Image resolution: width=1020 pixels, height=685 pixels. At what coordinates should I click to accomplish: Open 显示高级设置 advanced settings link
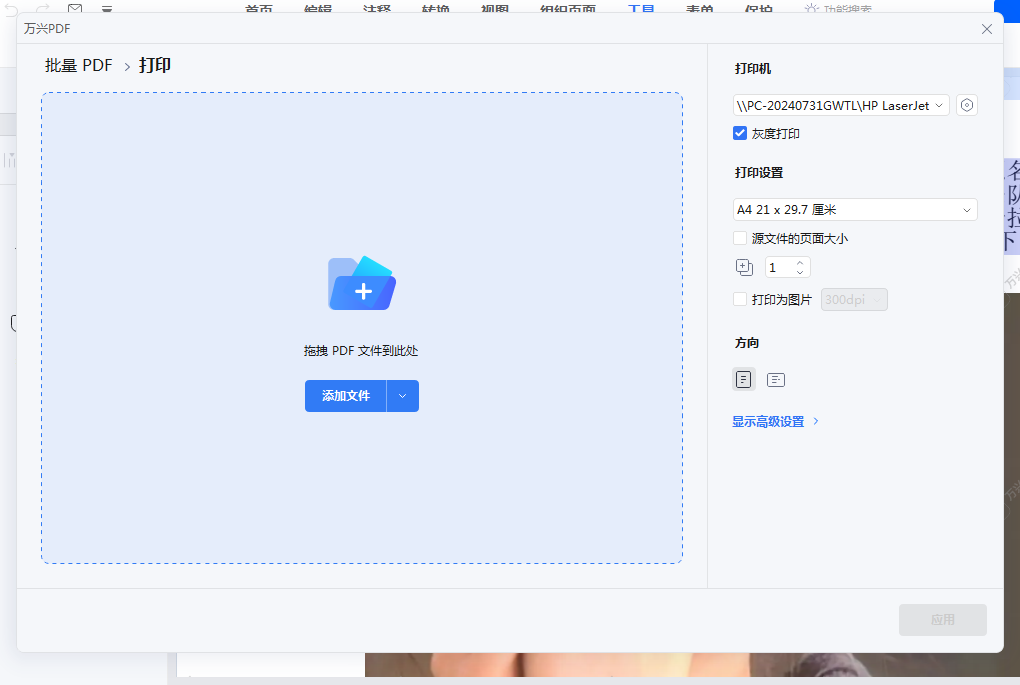[770, 421]
